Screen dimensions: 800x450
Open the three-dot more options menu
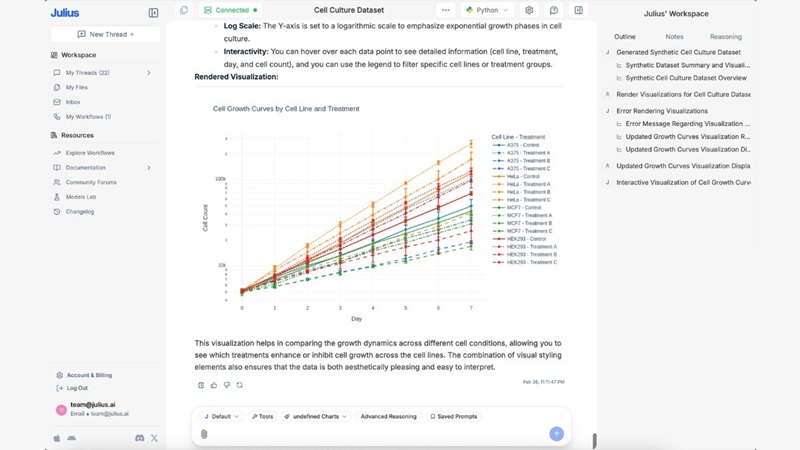click(x=446, y=10)
